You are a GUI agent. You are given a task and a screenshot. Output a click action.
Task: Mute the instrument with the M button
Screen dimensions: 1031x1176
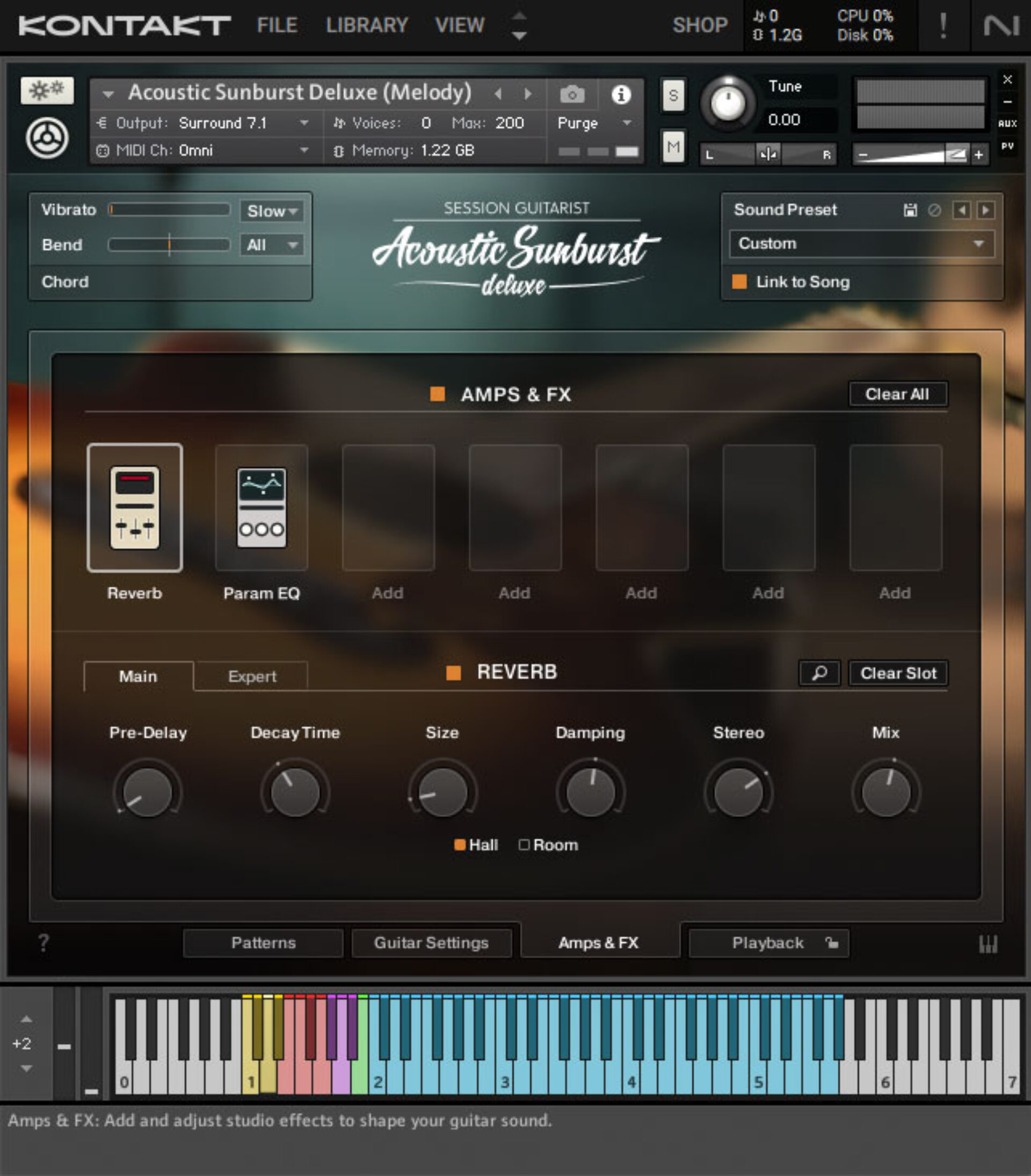tap(673, 148)
